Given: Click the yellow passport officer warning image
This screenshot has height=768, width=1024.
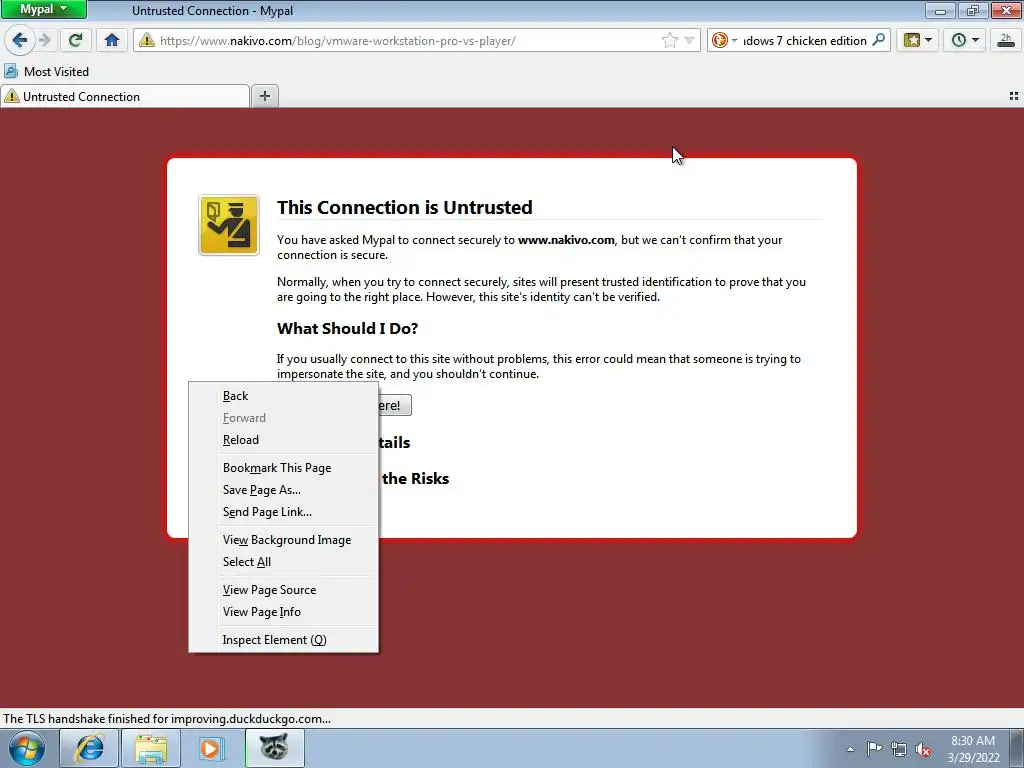Looking at the screenshot, I should [229, 225].
